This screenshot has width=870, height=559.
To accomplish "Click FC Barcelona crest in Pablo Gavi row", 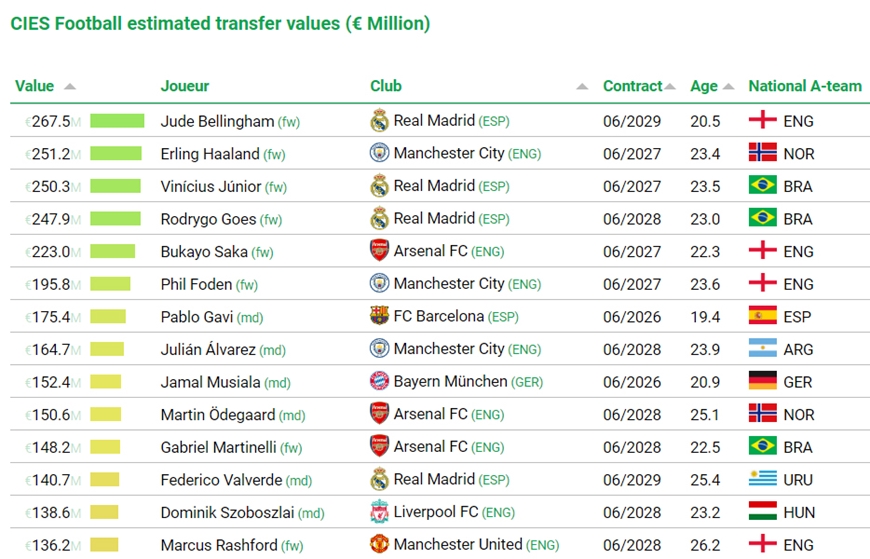I will [x=380, y=316].
